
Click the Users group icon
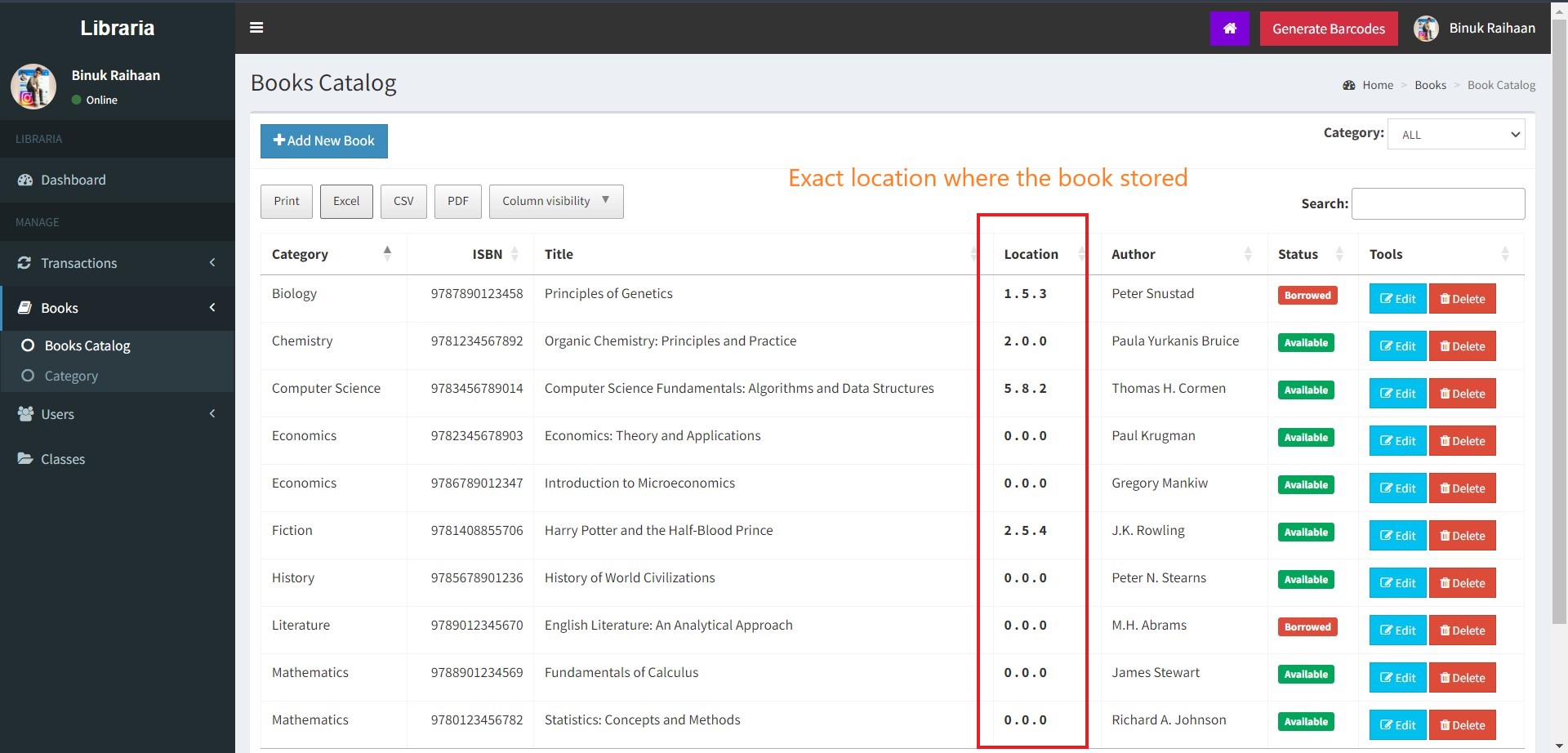click(25, 414)
